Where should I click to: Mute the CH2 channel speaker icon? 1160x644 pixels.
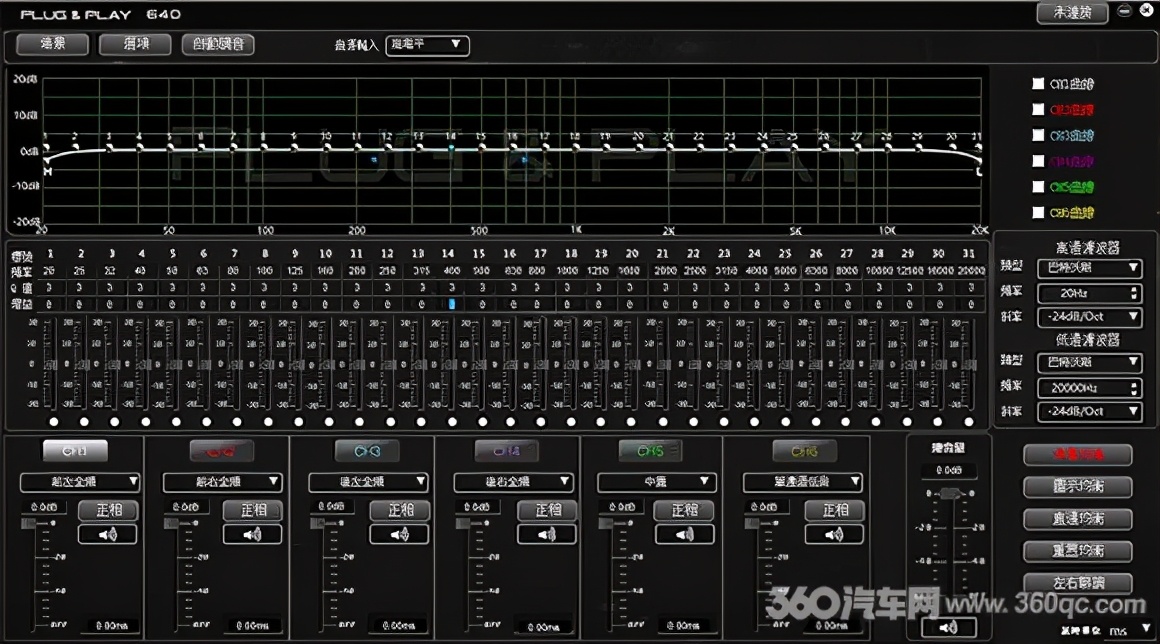[252, 534]
